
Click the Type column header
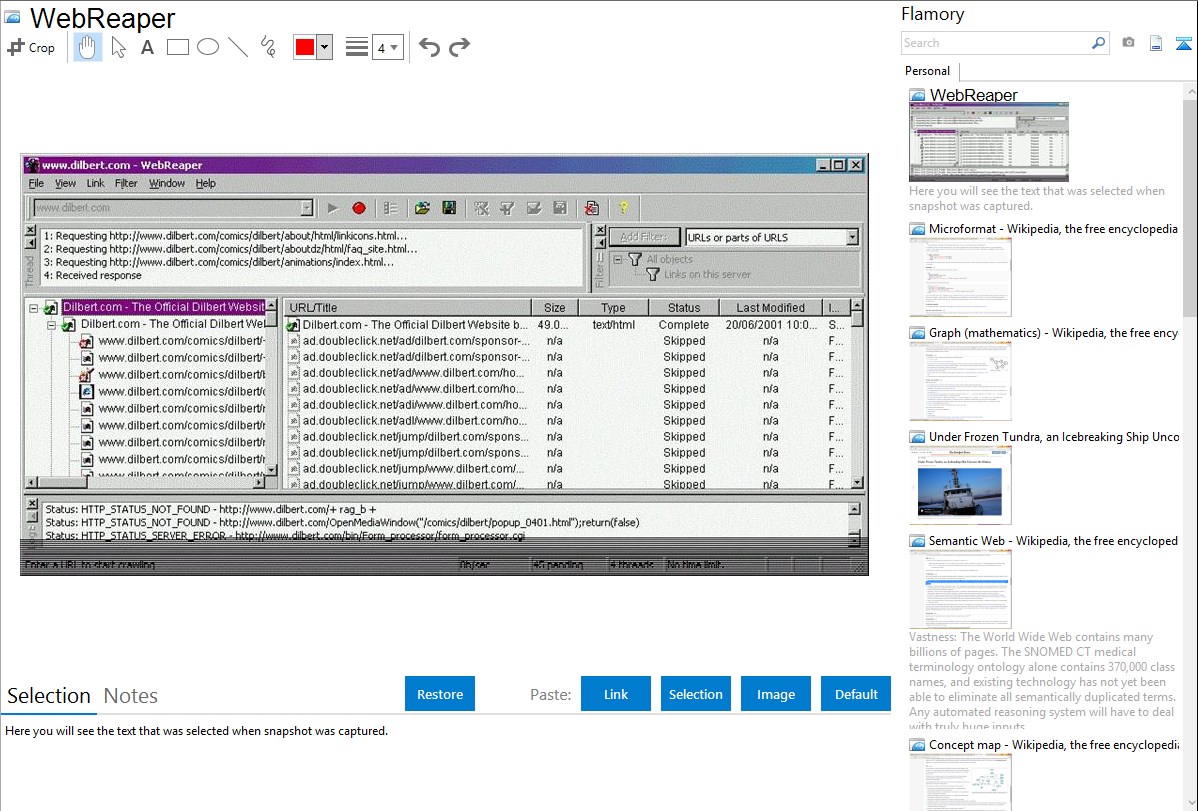click(613, 308)
